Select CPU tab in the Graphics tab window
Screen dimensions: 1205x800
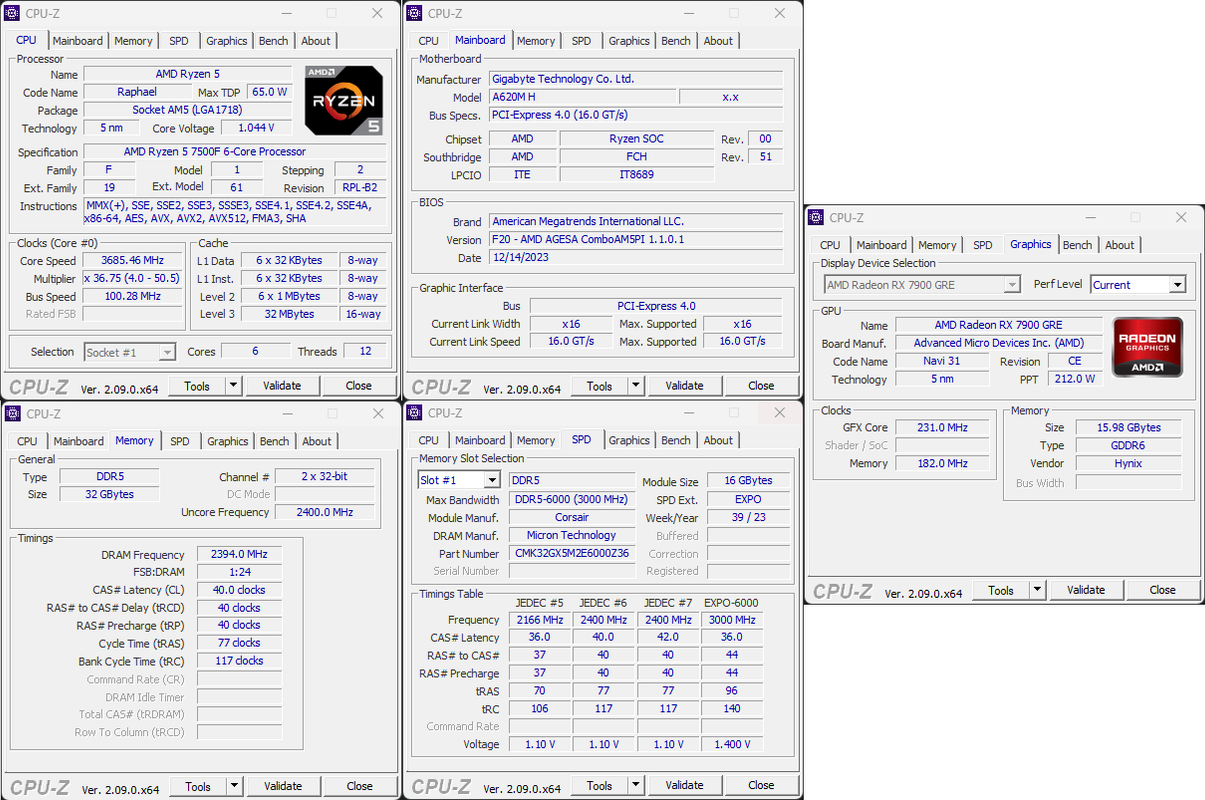coord(830,245)
